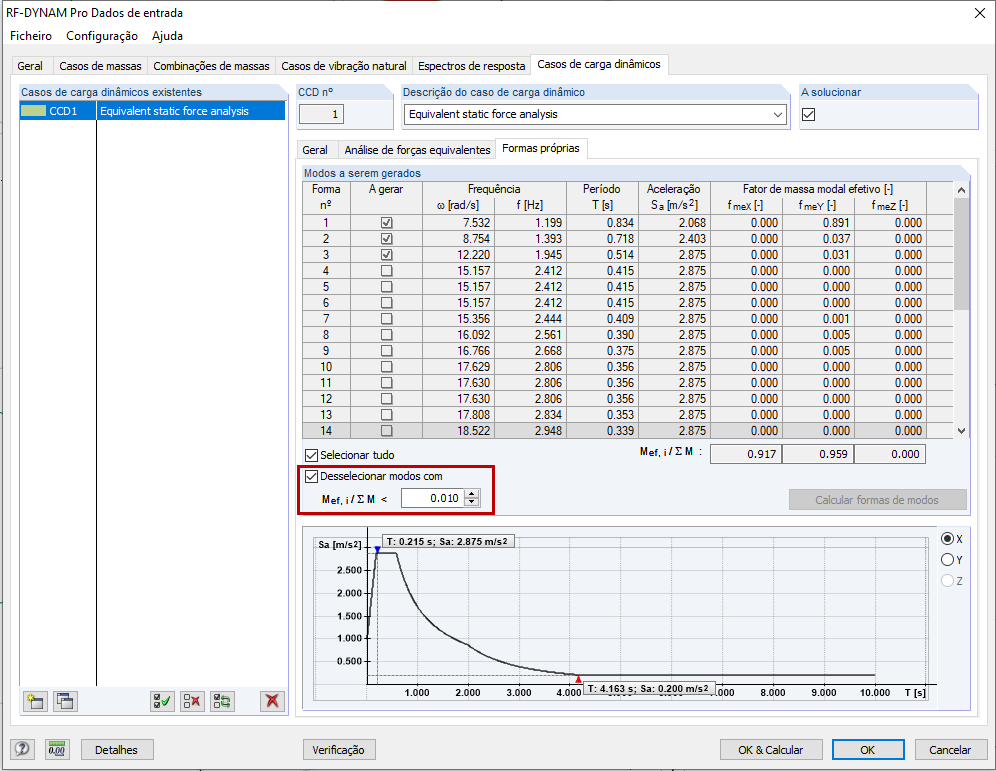Switch to Espectros de resposta tab
This screenshot has width=996, height=771.
(x=471, y=66)
